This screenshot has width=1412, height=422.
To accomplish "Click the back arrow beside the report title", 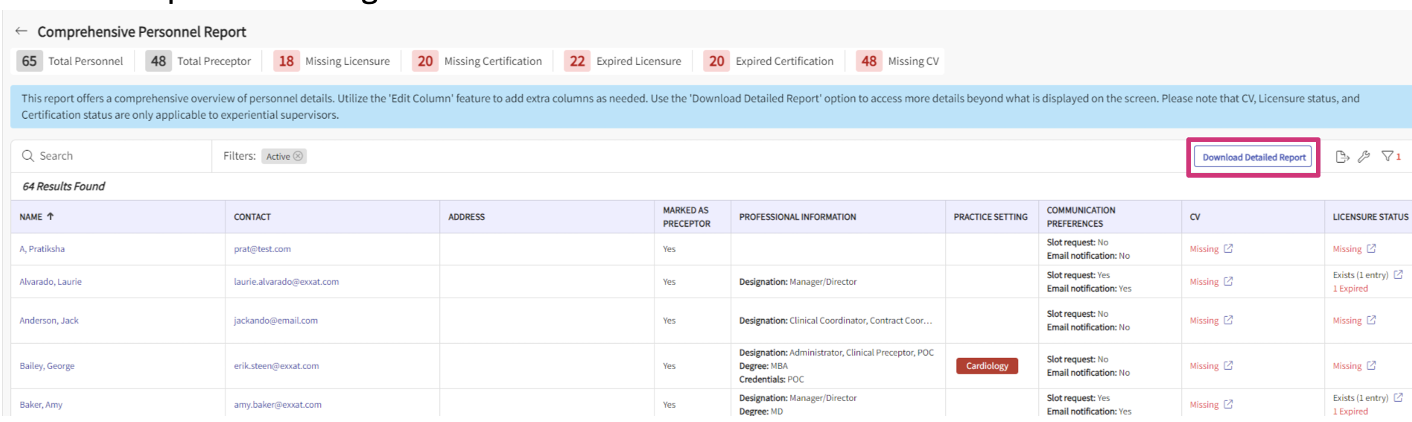I will (22, 33).
